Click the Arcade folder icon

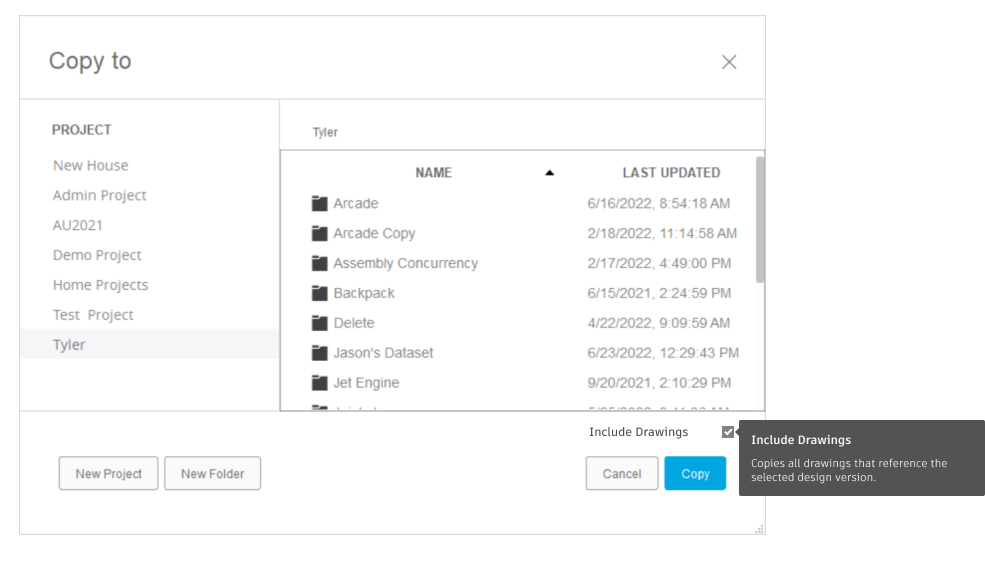(319, 203)
